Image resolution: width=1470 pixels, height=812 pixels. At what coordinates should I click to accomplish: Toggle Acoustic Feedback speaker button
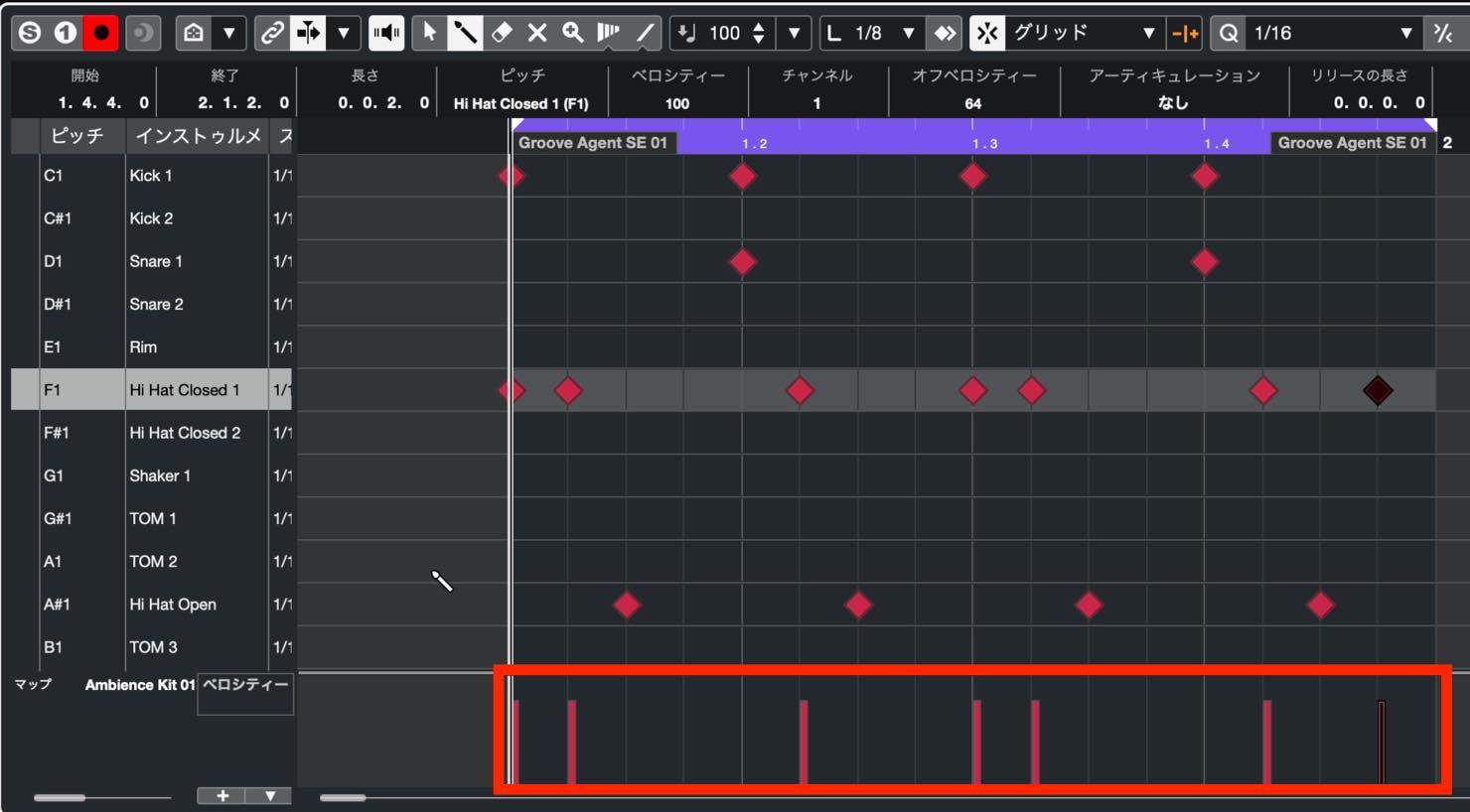click(x=386, y=33)
